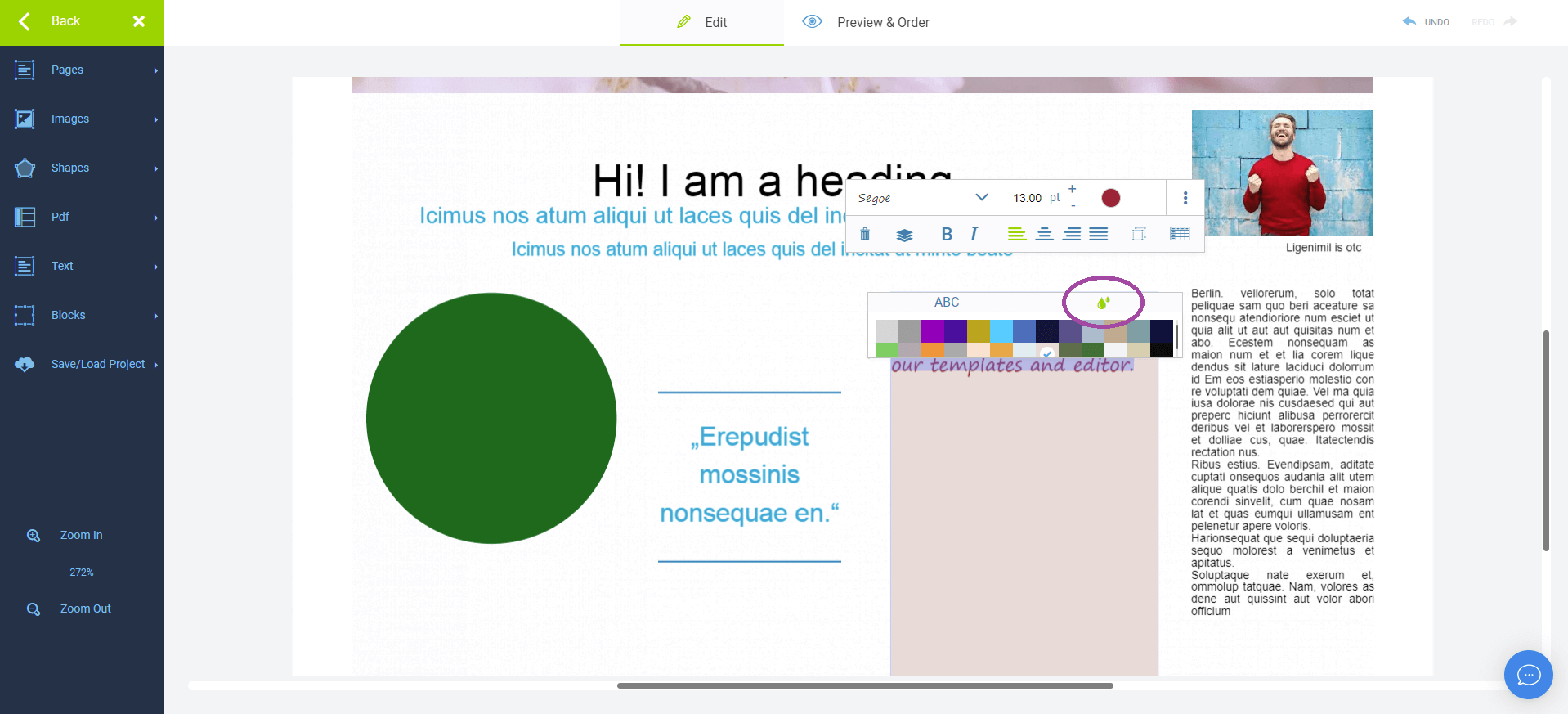The image size is (1568, 714).
Task: Click the table grid icon
Action: click(1180, 234)
